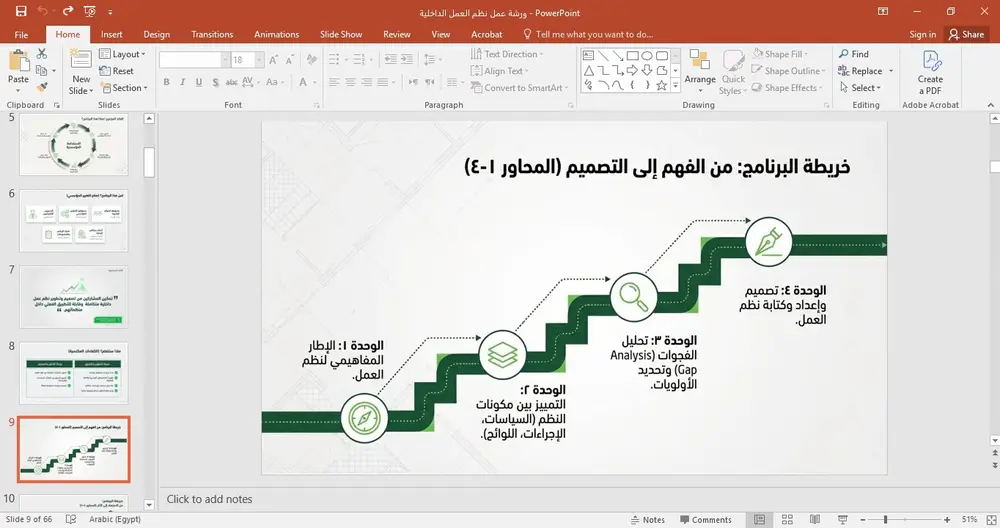The image size is (1000, 528).
Task: Click the fit slide to window icon
Action: (990, 520)
